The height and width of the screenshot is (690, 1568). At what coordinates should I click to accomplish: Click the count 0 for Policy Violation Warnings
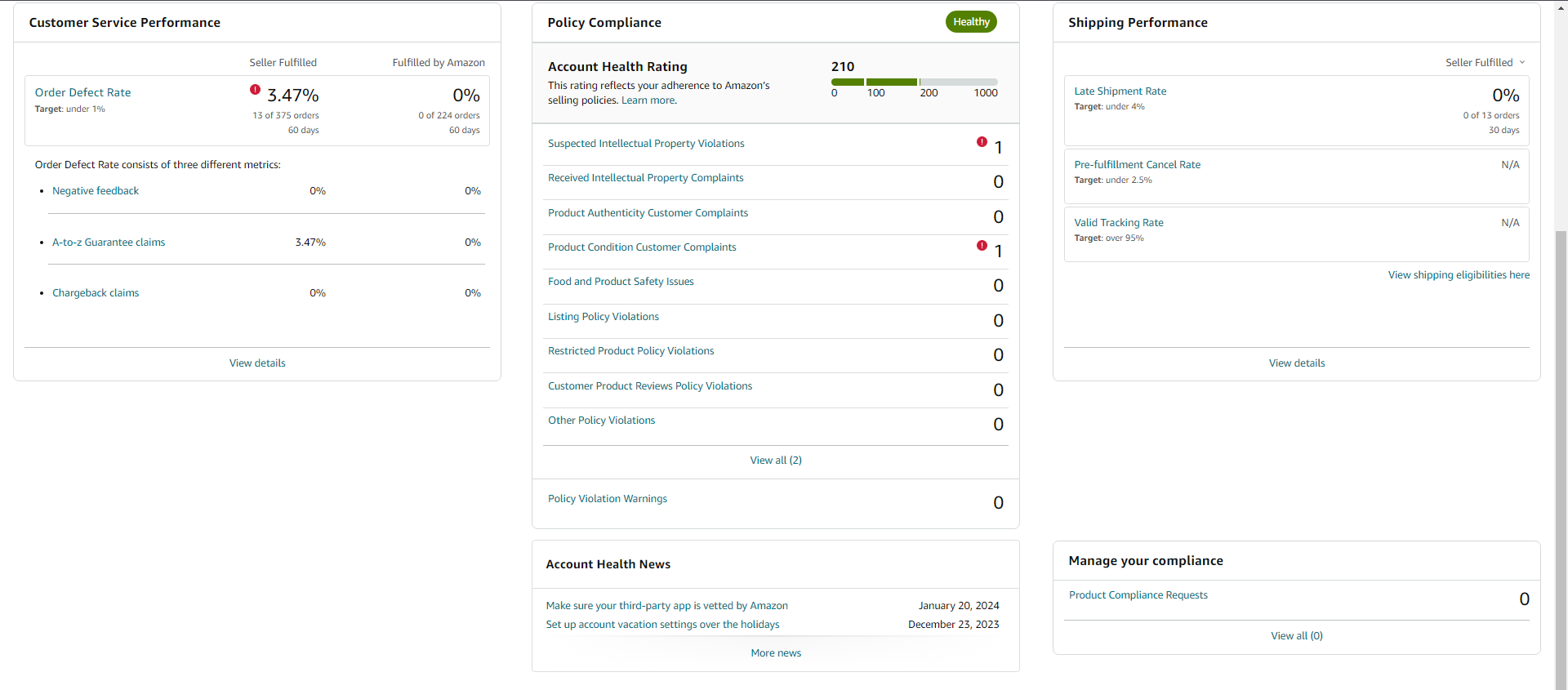point(998,503)
